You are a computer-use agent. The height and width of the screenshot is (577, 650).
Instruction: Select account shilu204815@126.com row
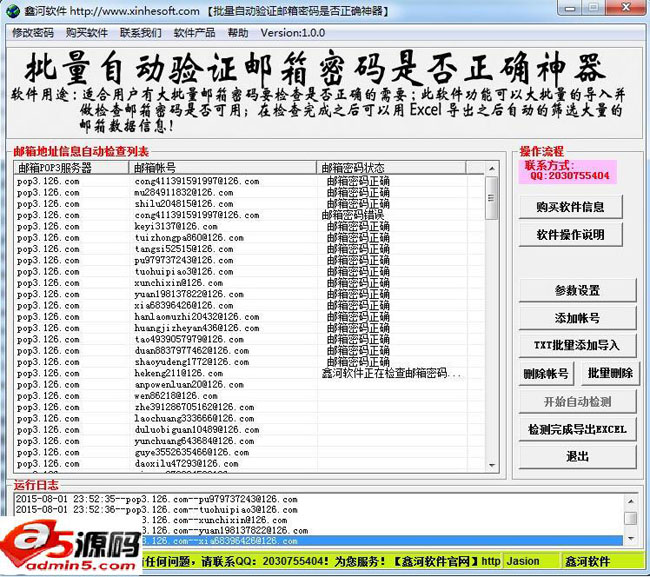coord(249,204)
